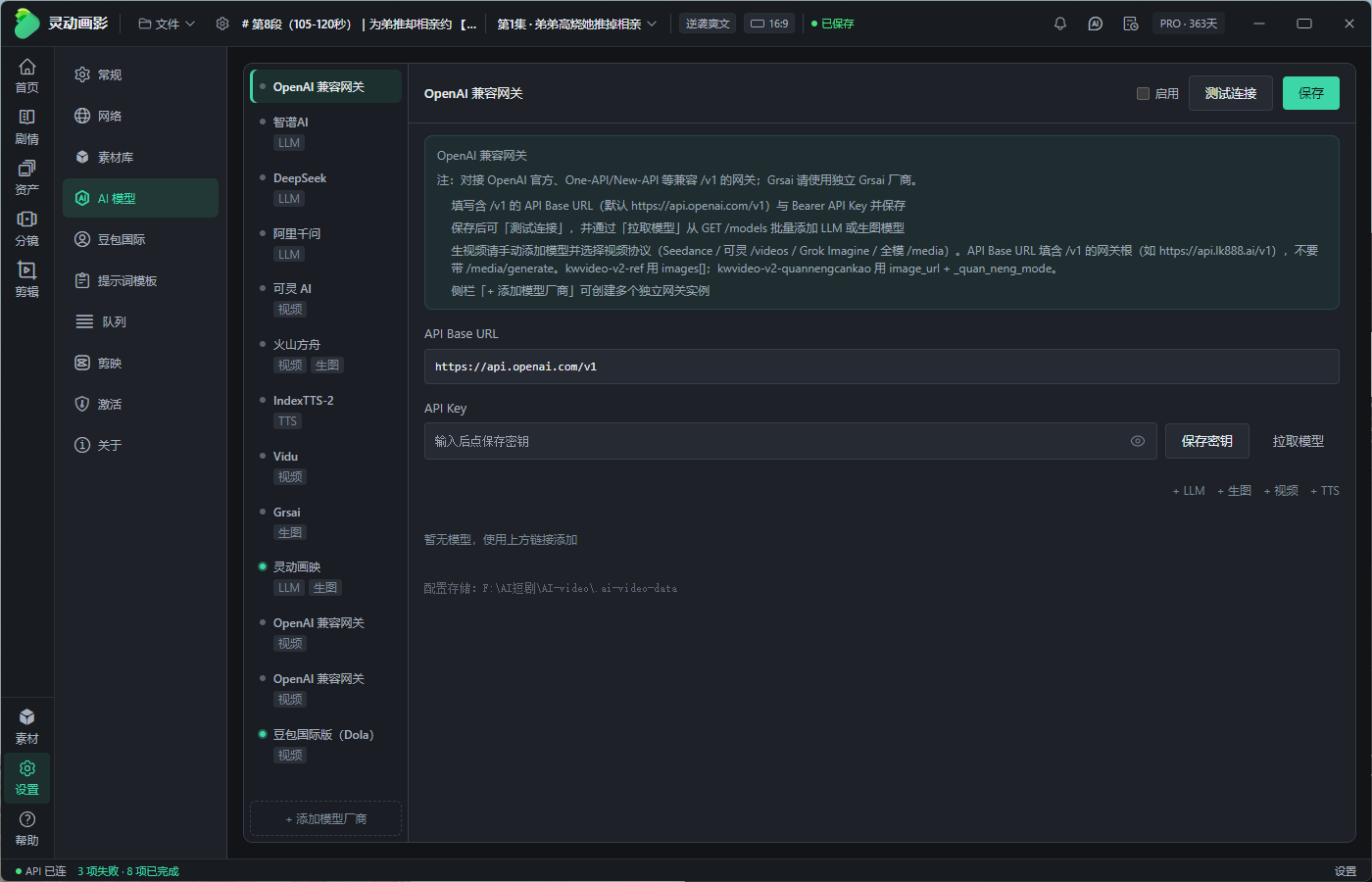
Task: Show API Key with the eye icon
Action: 1137,441
